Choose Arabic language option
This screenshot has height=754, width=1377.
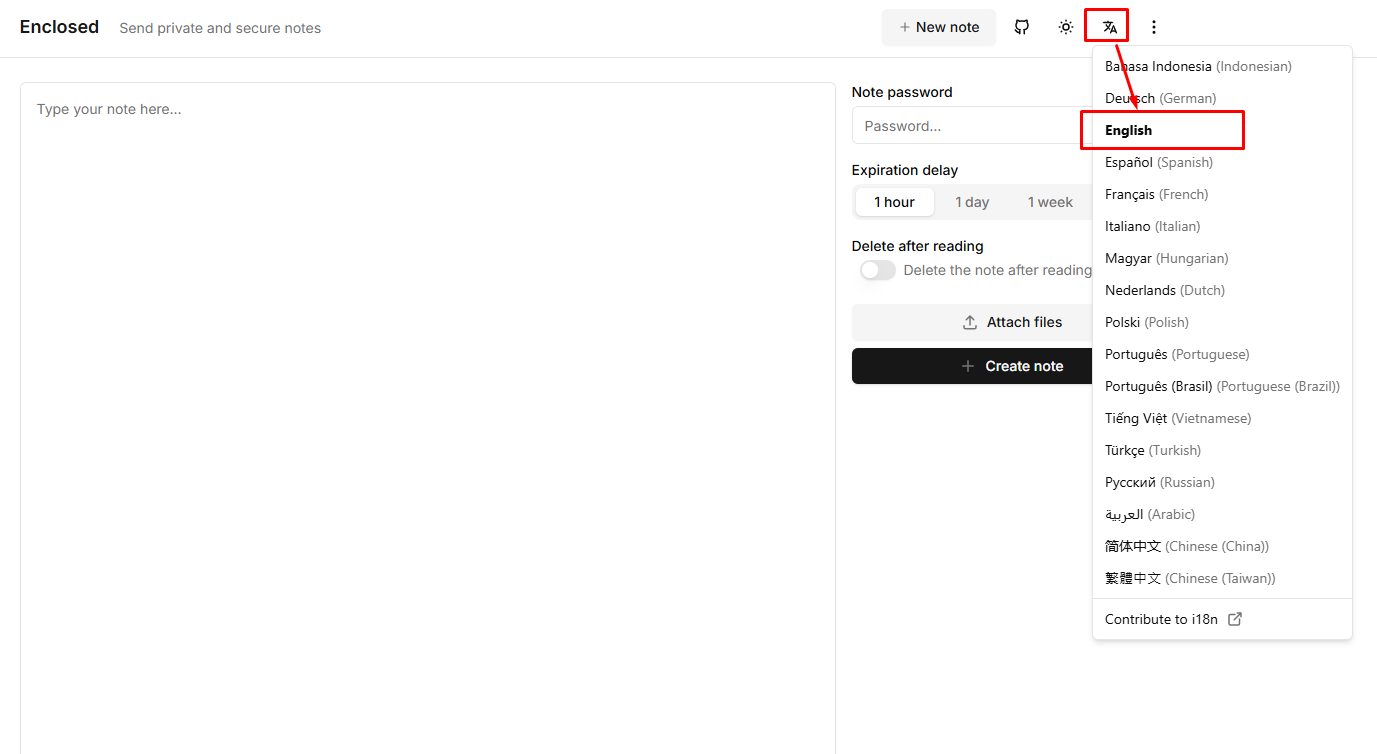tap(1222, 514)
